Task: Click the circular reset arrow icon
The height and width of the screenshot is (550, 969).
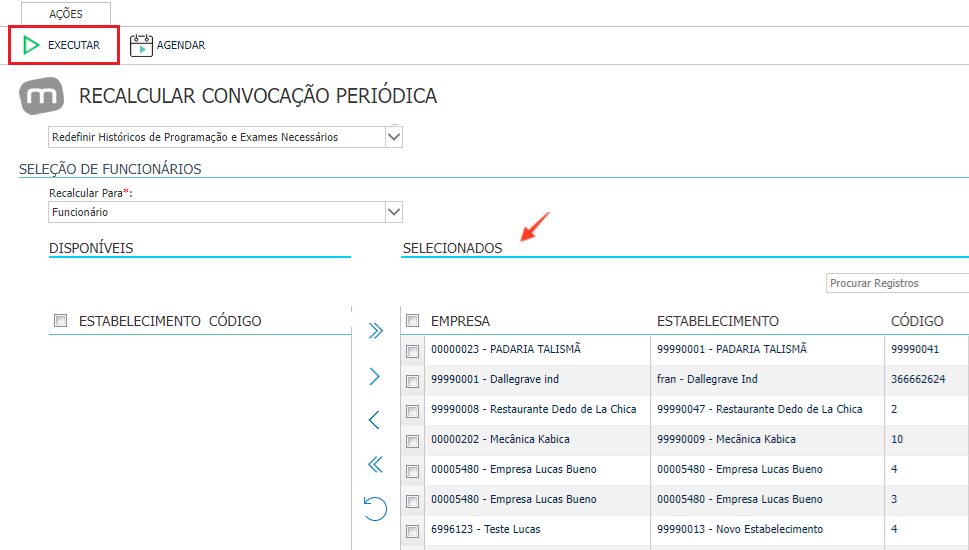Action: coord(375,509)
